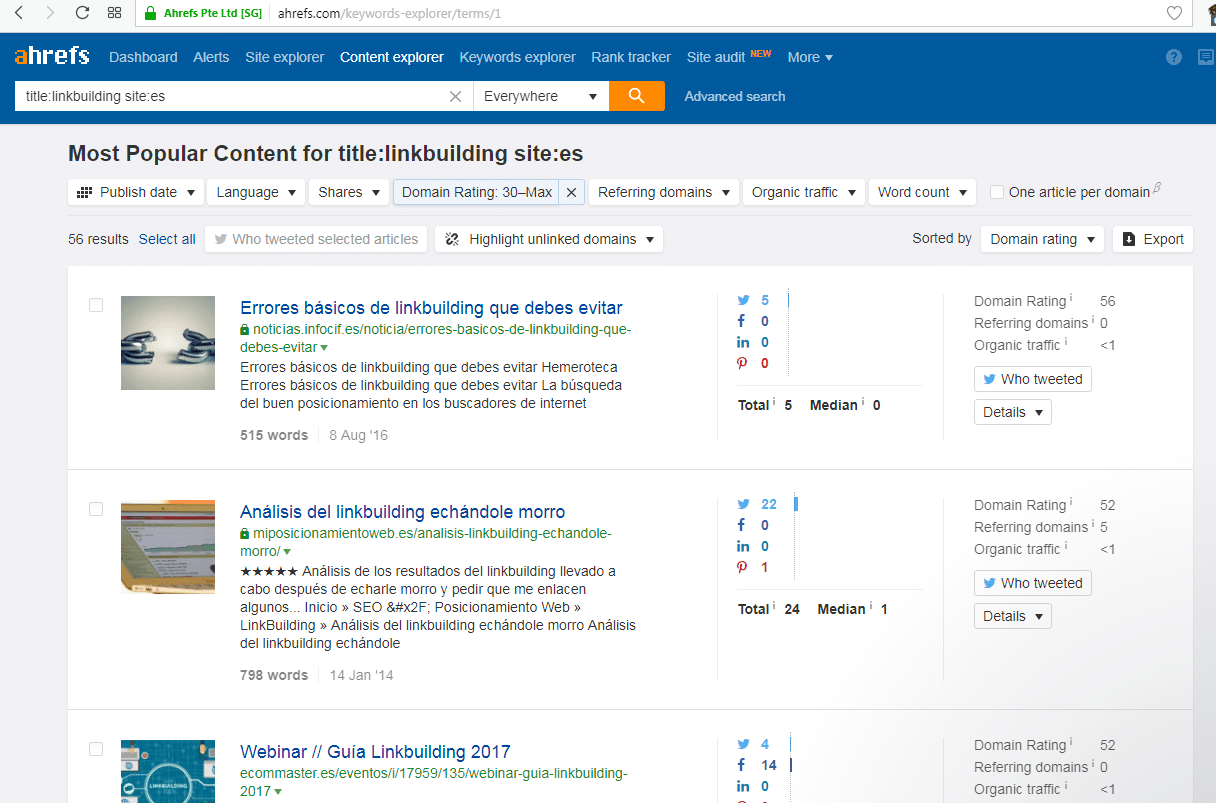Expand Details for Errores básicos result
Image resolution: width=1216 pixels, height=803 pixels.
coord(1013,412)
